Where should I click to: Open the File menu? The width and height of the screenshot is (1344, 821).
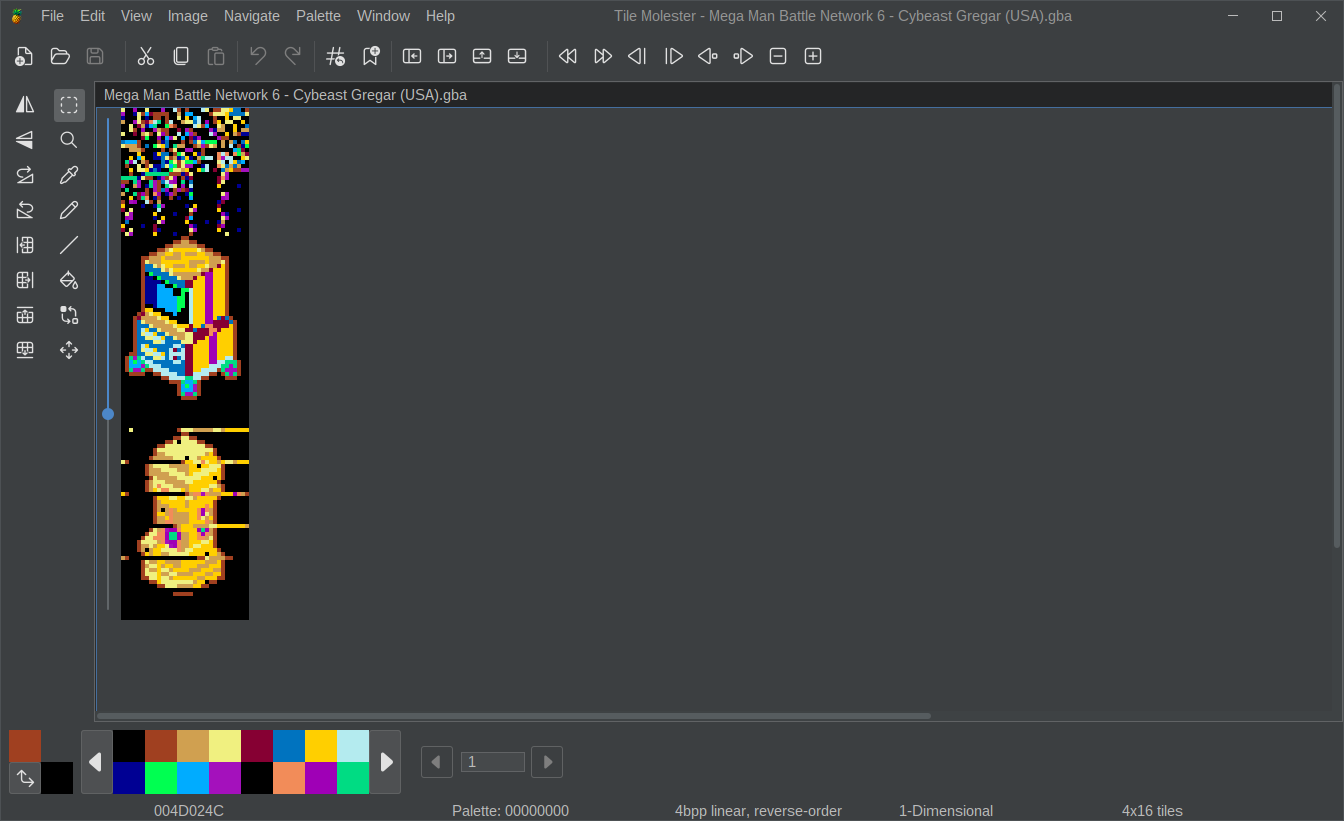tap(52, 16)
